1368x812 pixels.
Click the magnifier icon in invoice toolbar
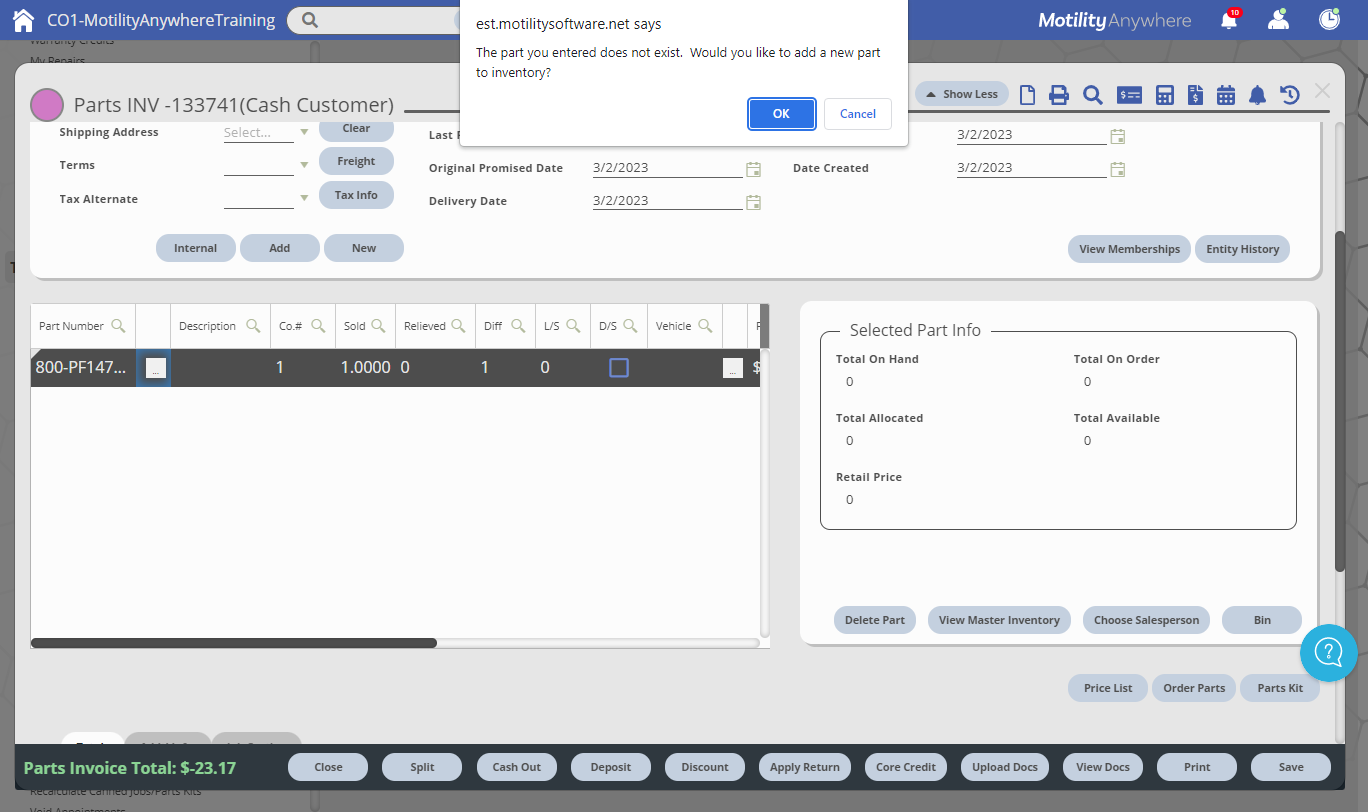(1093, 95)
